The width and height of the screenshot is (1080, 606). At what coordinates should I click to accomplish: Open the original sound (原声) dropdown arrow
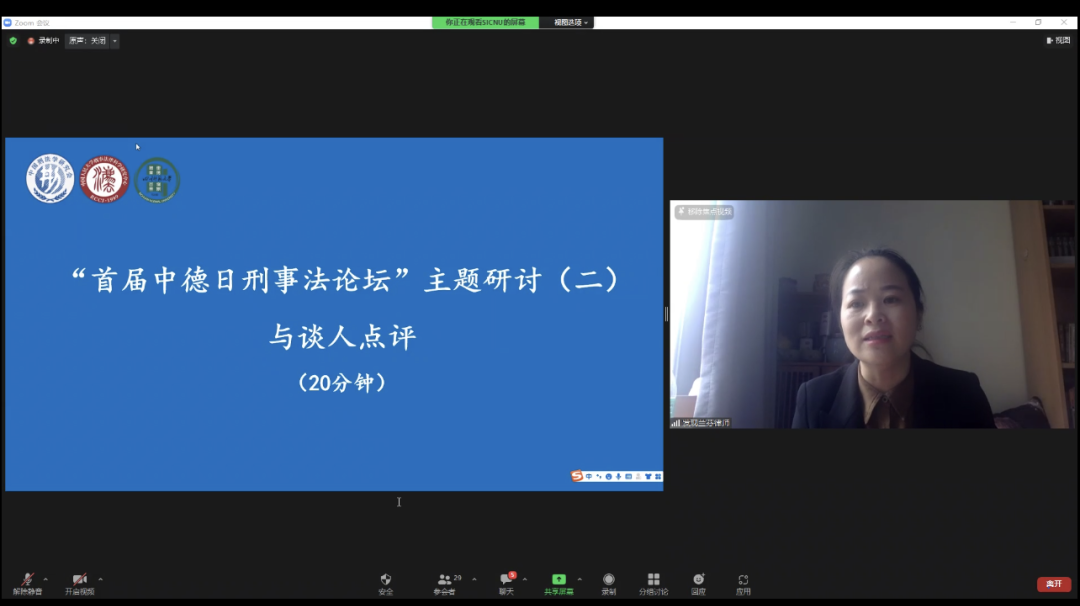tap(114, 41)
